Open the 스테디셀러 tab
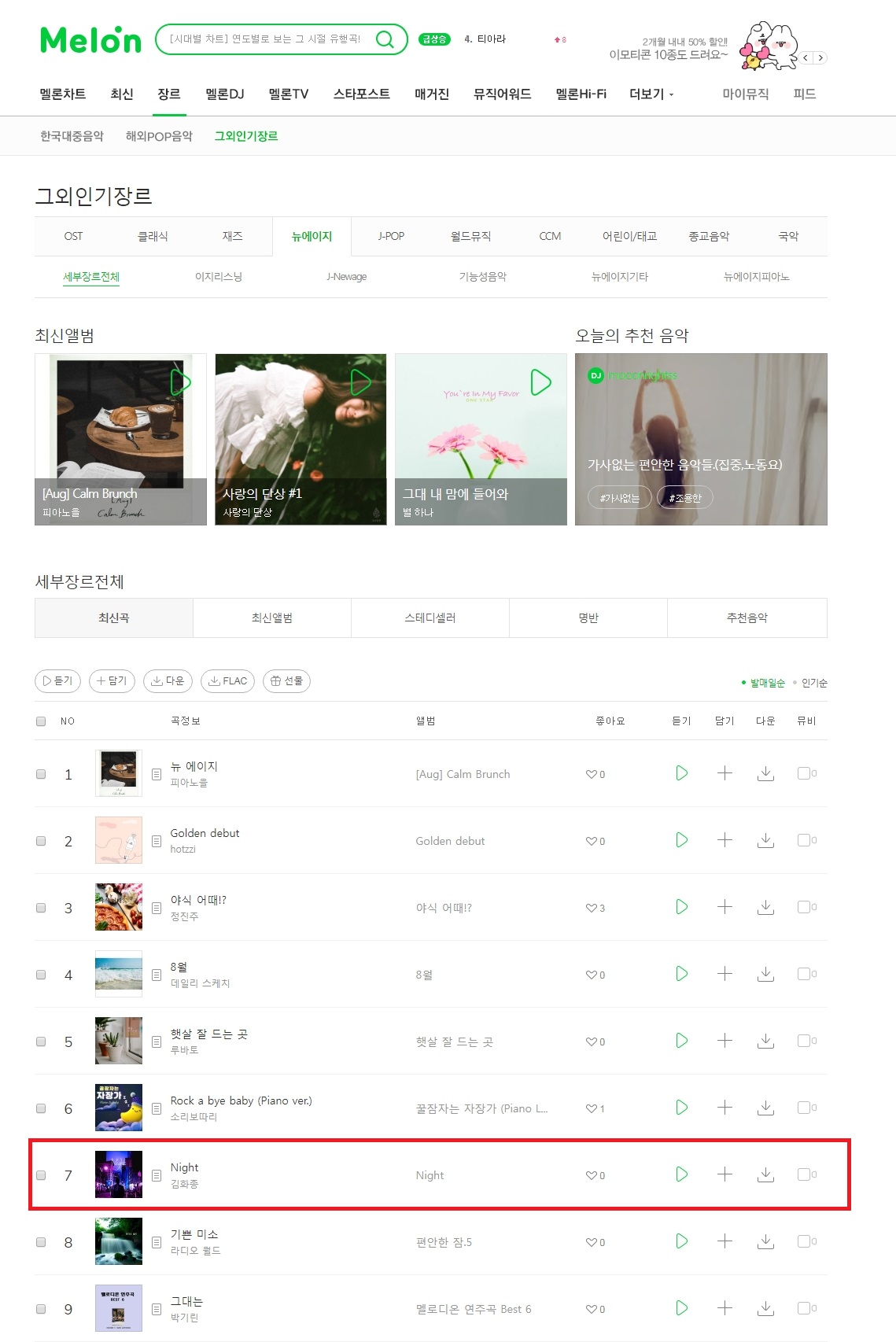 tap(430, 618)
